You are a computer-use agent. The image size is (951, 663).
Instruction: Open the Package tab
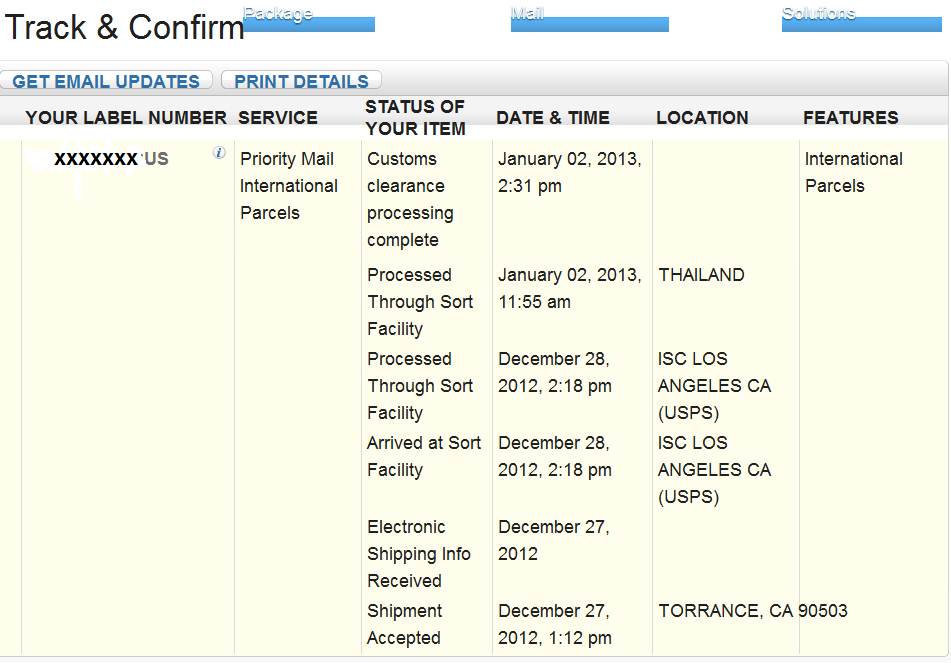click(x=309, y=19)
